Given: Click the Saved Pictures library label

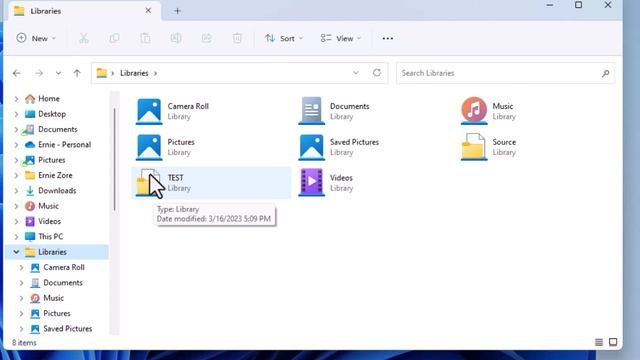Looking at the screenshot, I should click(354, 142).
